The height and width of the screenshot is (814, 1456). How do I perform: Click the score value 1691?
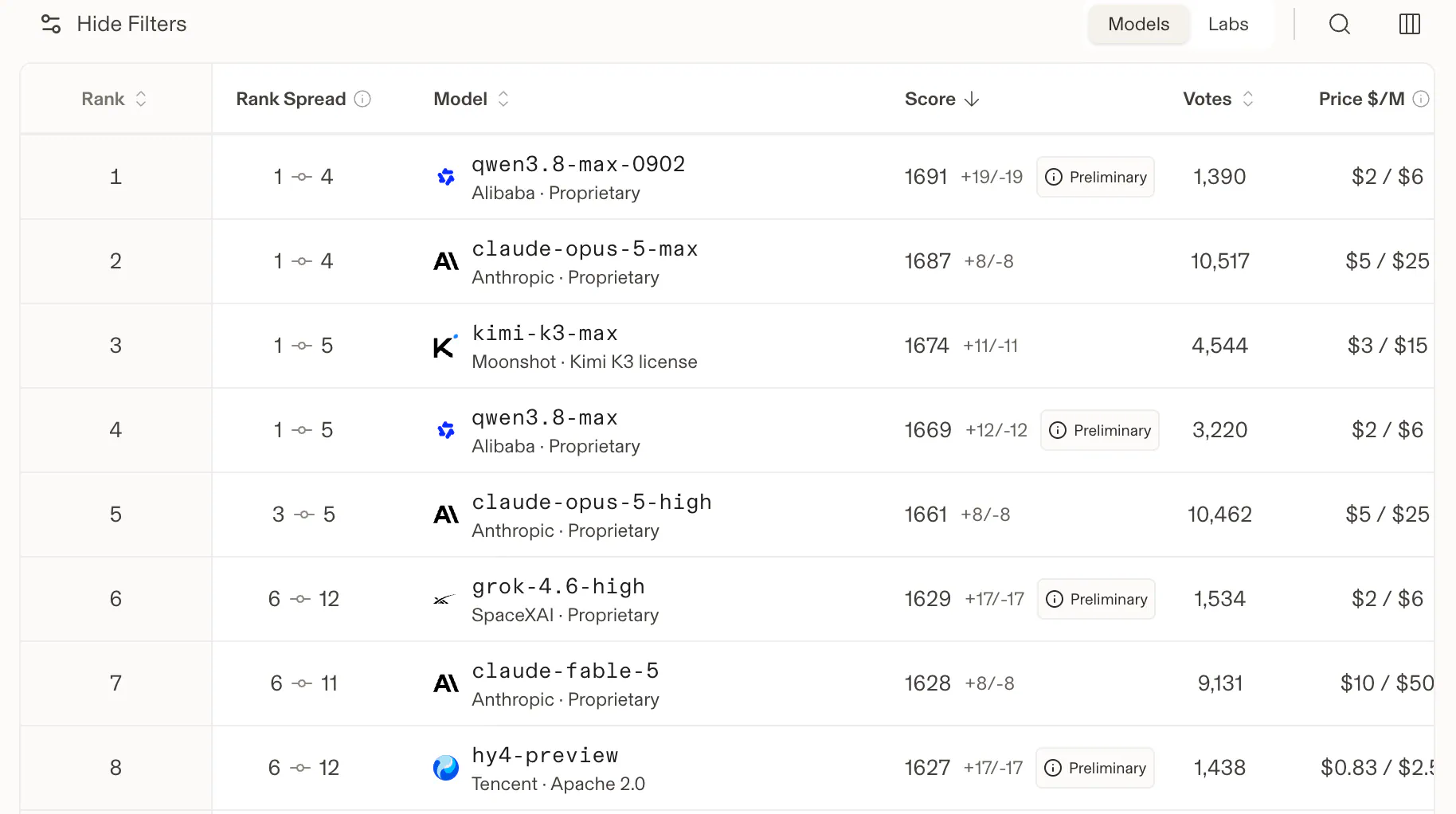(926, 177)
